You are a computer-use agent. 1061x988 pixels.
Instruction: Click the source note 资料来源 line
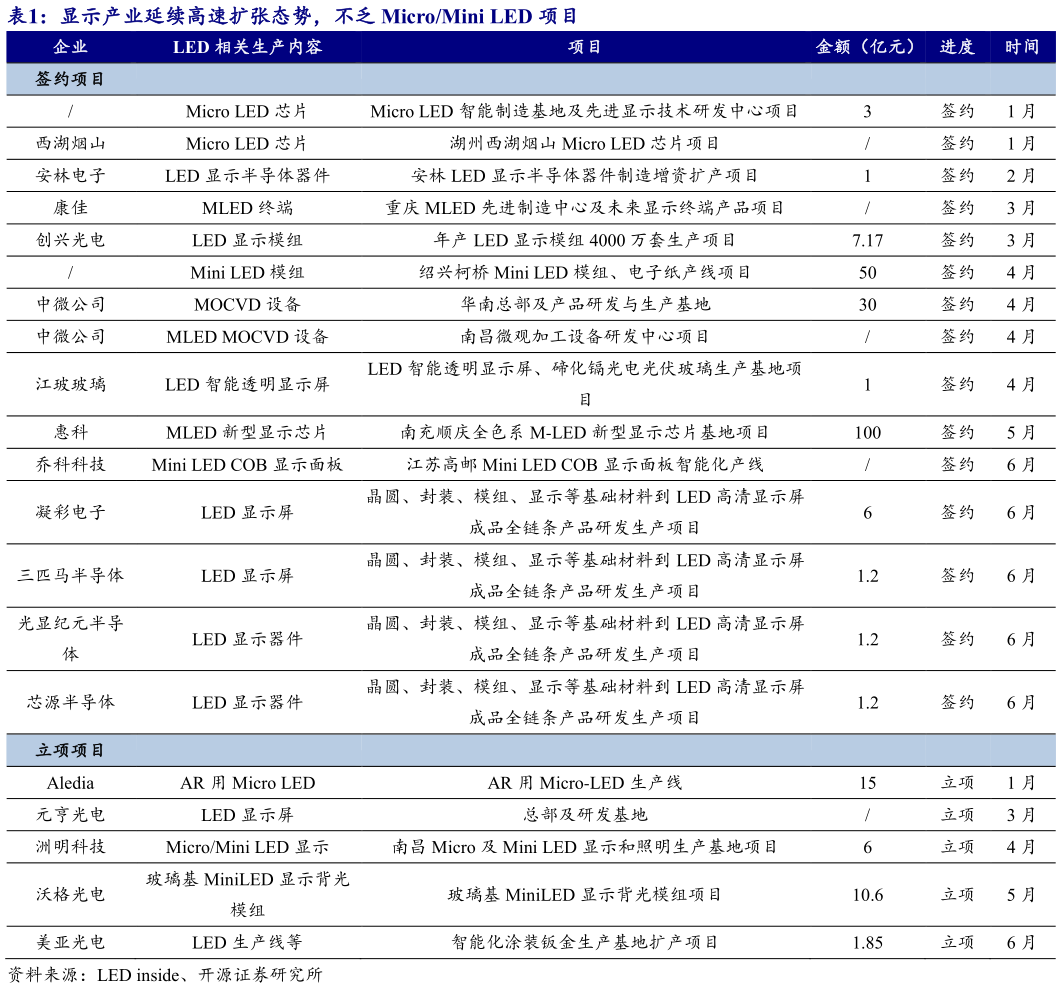[x=165, y=974]
